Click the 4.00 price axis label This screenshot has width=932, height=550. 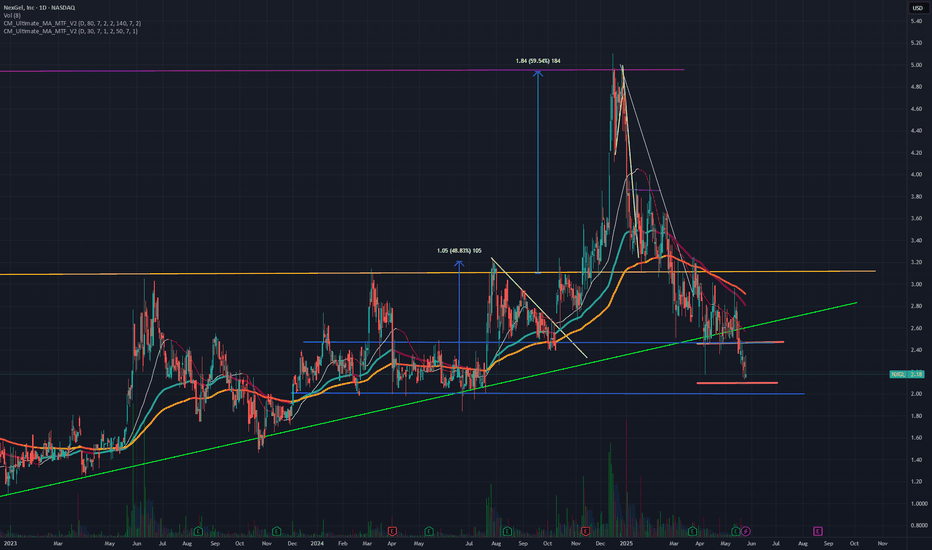916,174
